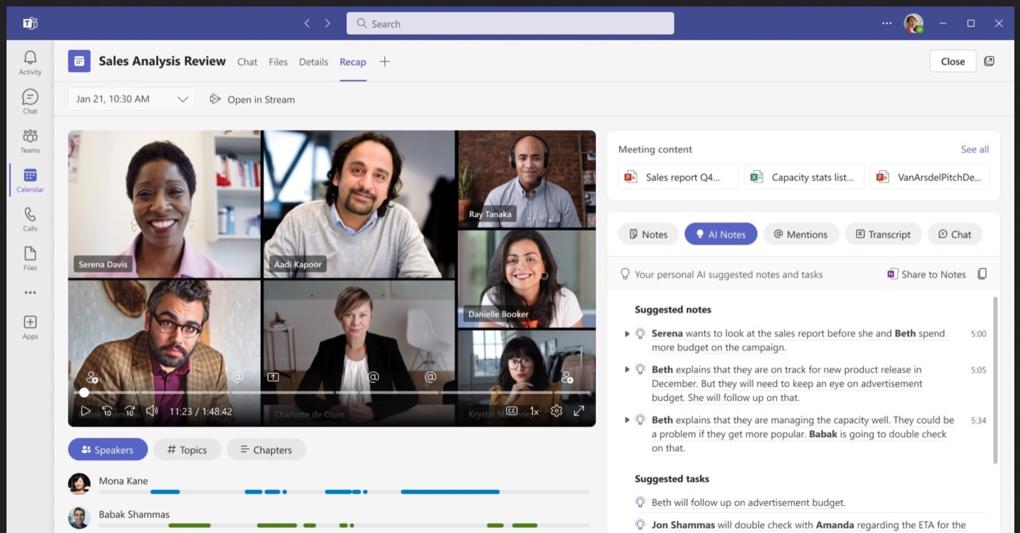Go back with the back arrow

click(307, 23)
